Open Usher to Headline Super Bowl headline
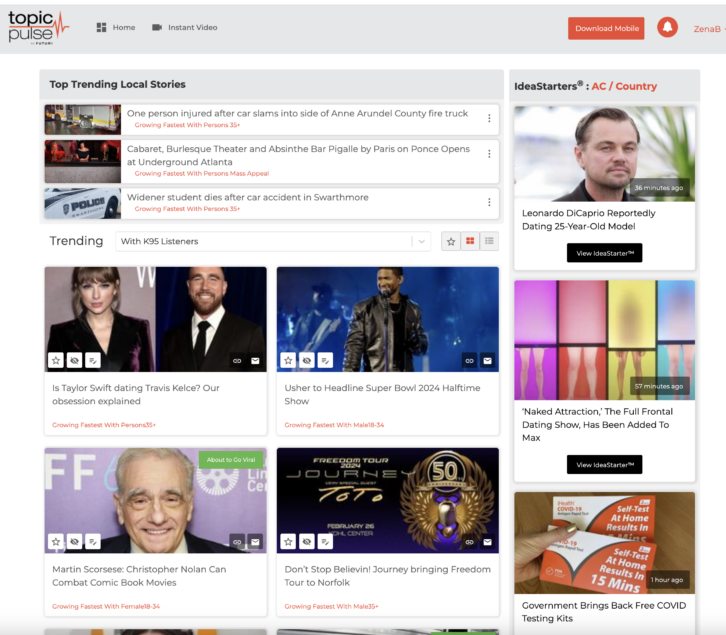 click(x=382, y=394)
